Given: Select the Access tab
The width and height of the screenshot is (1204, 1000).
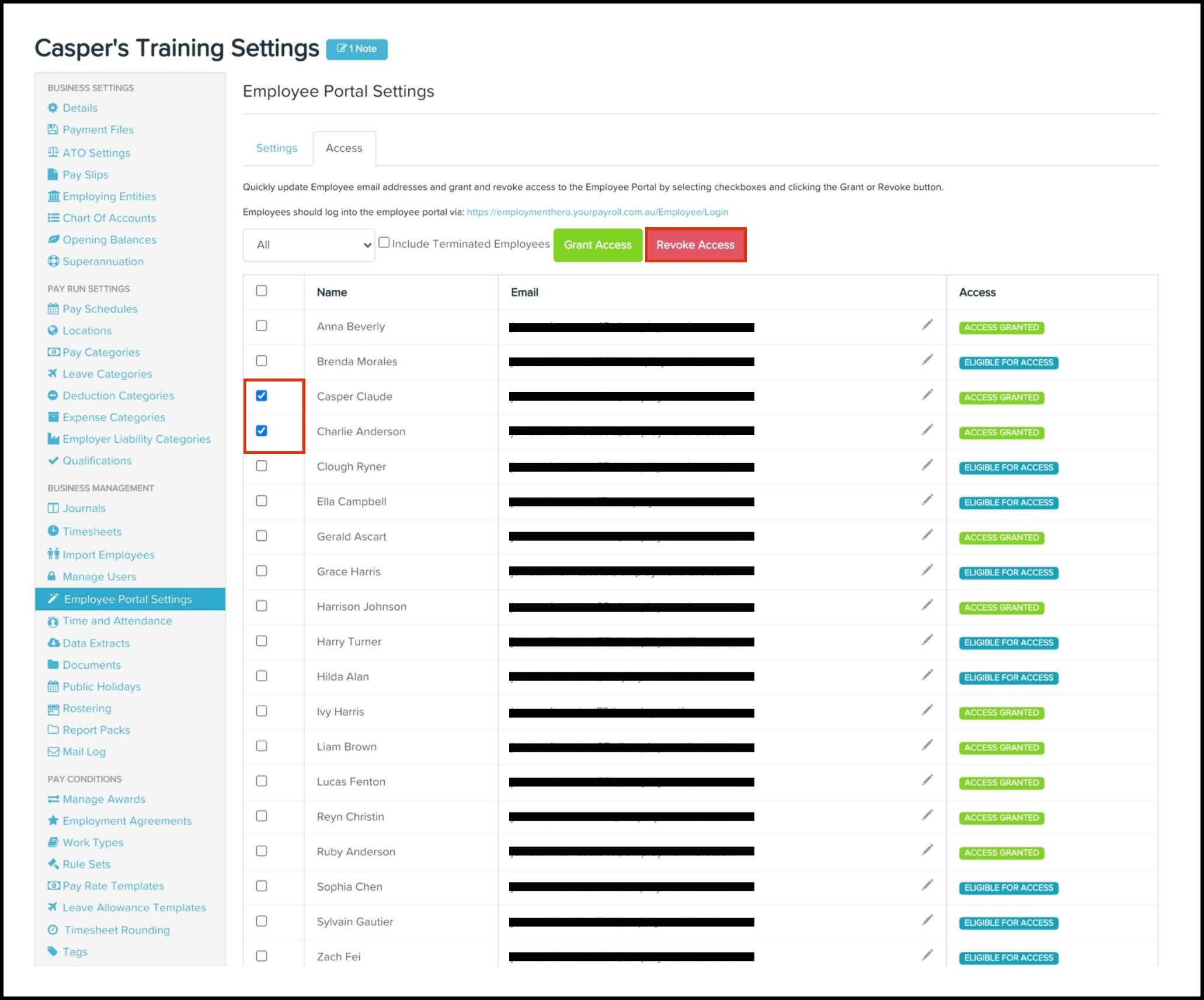Looking at the screenshot, I should point(344,148).
